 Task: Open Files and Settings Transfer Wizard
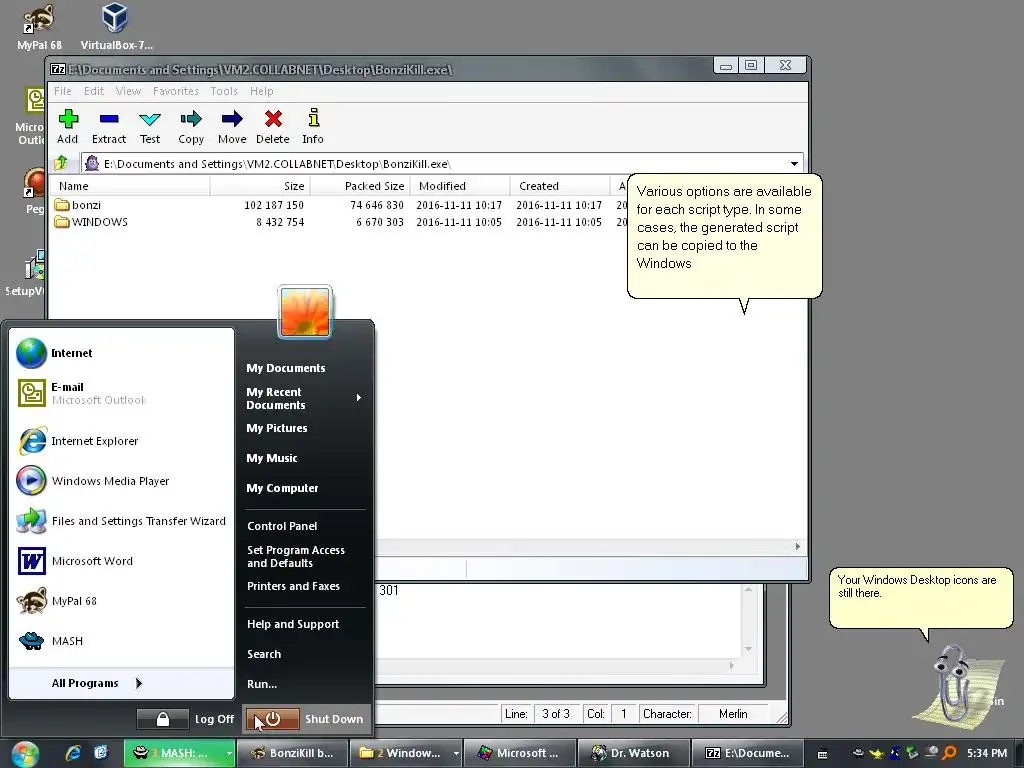(x=121, y=521)
